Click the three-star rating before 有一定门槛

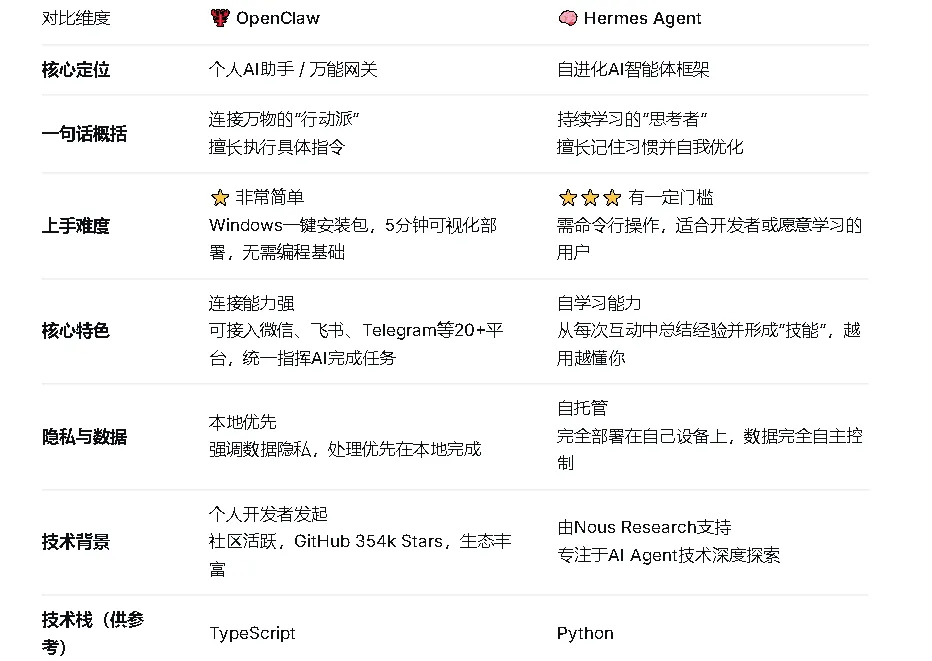589,198
